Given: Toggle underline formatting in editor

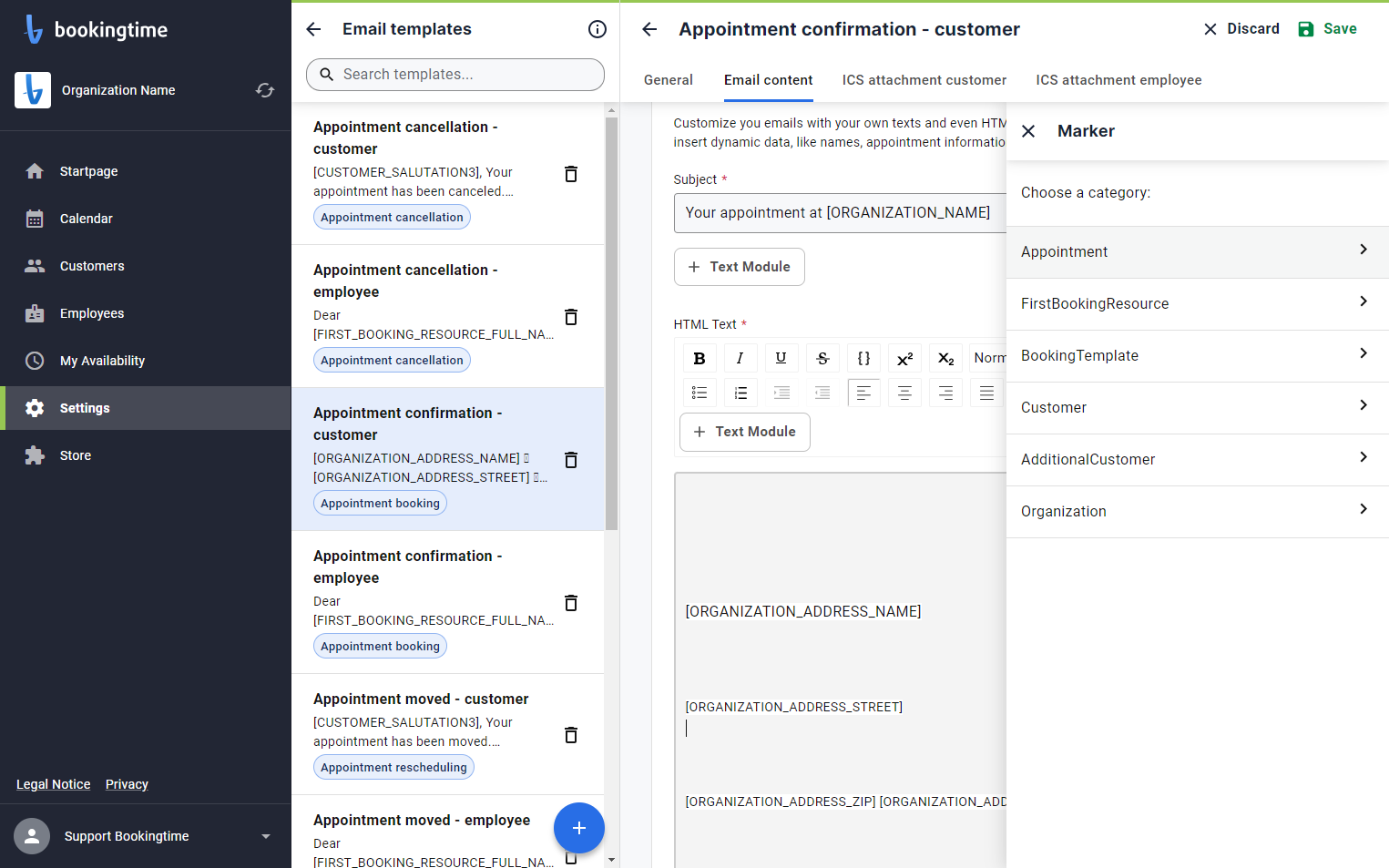Looking at the screenshot, I should point(781,358).
